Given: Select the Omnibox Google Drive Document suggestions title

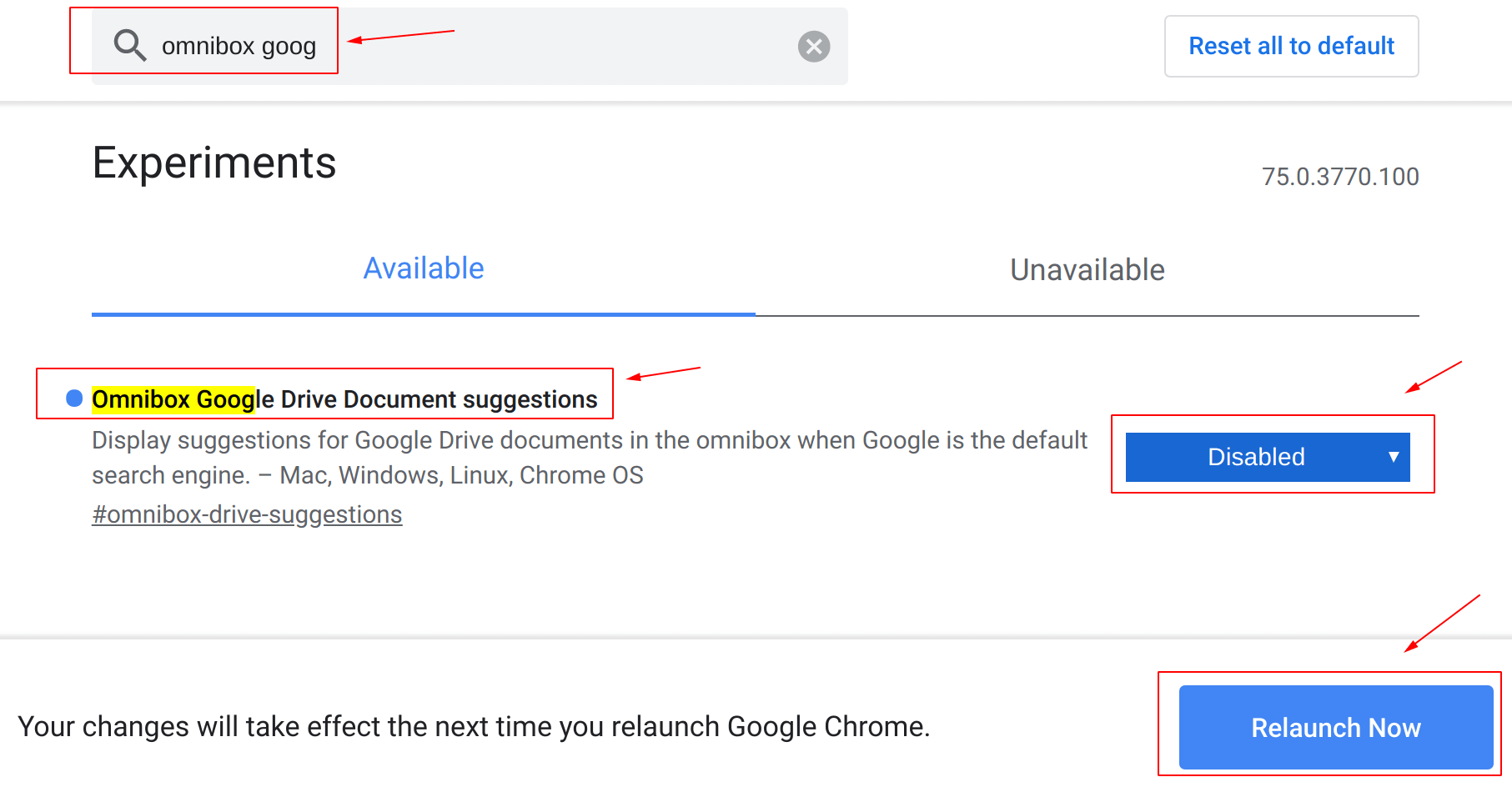Looking at the screenshot, I should click(344, 399).
